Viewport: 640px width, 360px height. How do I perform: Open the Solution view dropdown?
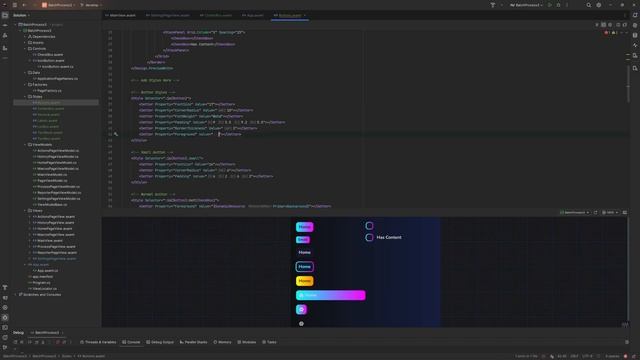[x=21, y=15]
